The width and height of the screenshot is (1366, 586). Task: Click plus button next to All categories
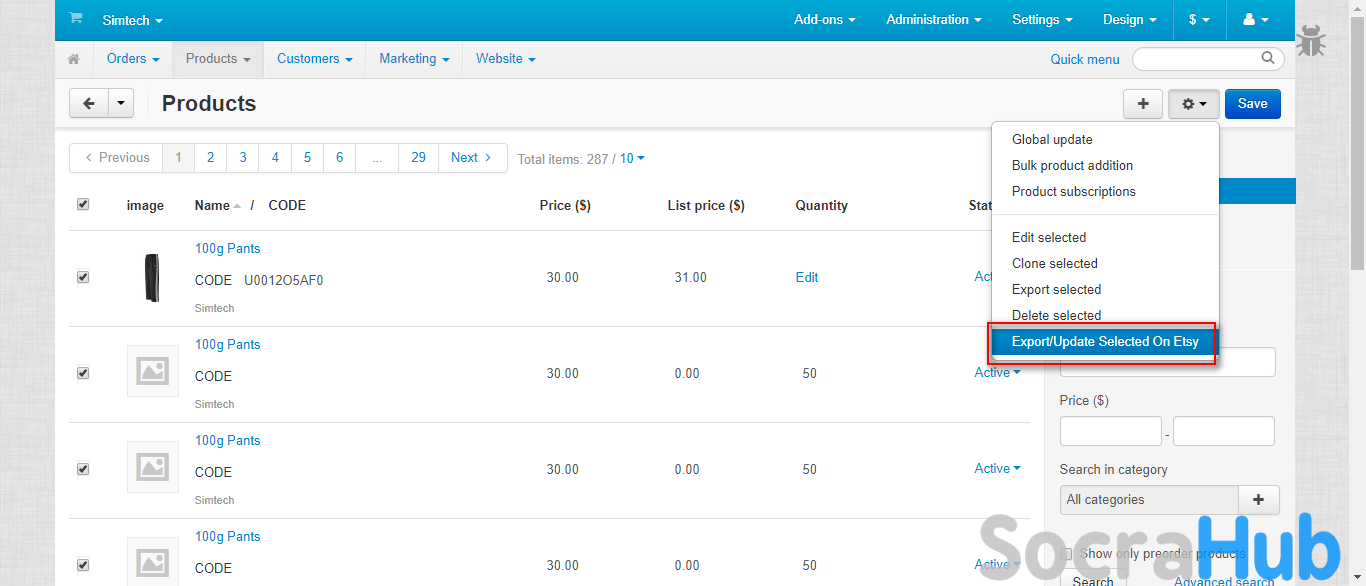coord(1258,499)
